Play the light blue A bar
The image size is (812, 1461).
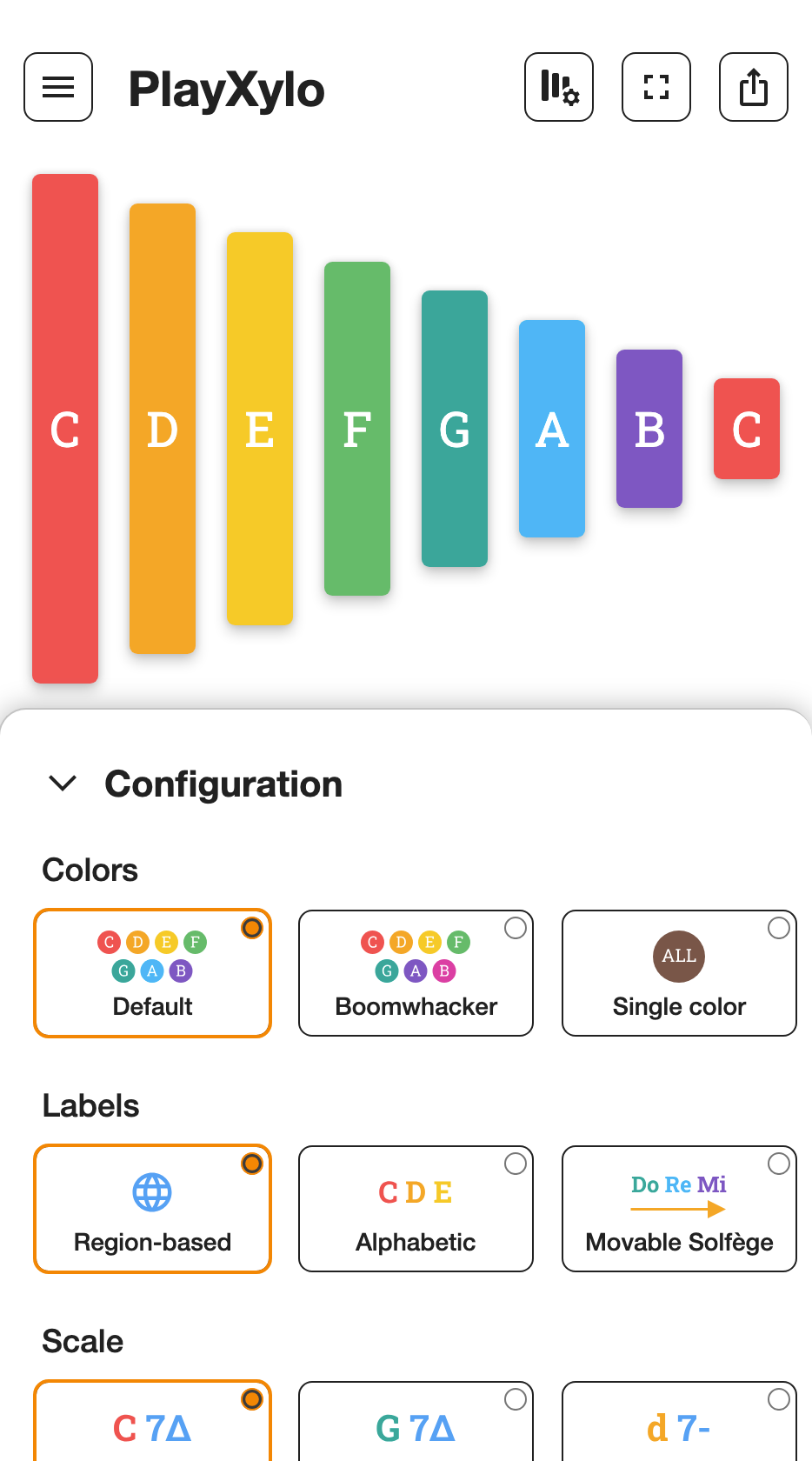(552, 429)
